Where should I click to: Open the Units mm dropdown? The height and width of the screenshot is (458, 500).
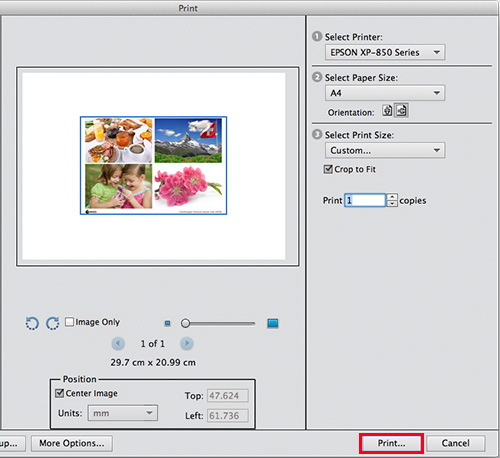click(123, 413)
